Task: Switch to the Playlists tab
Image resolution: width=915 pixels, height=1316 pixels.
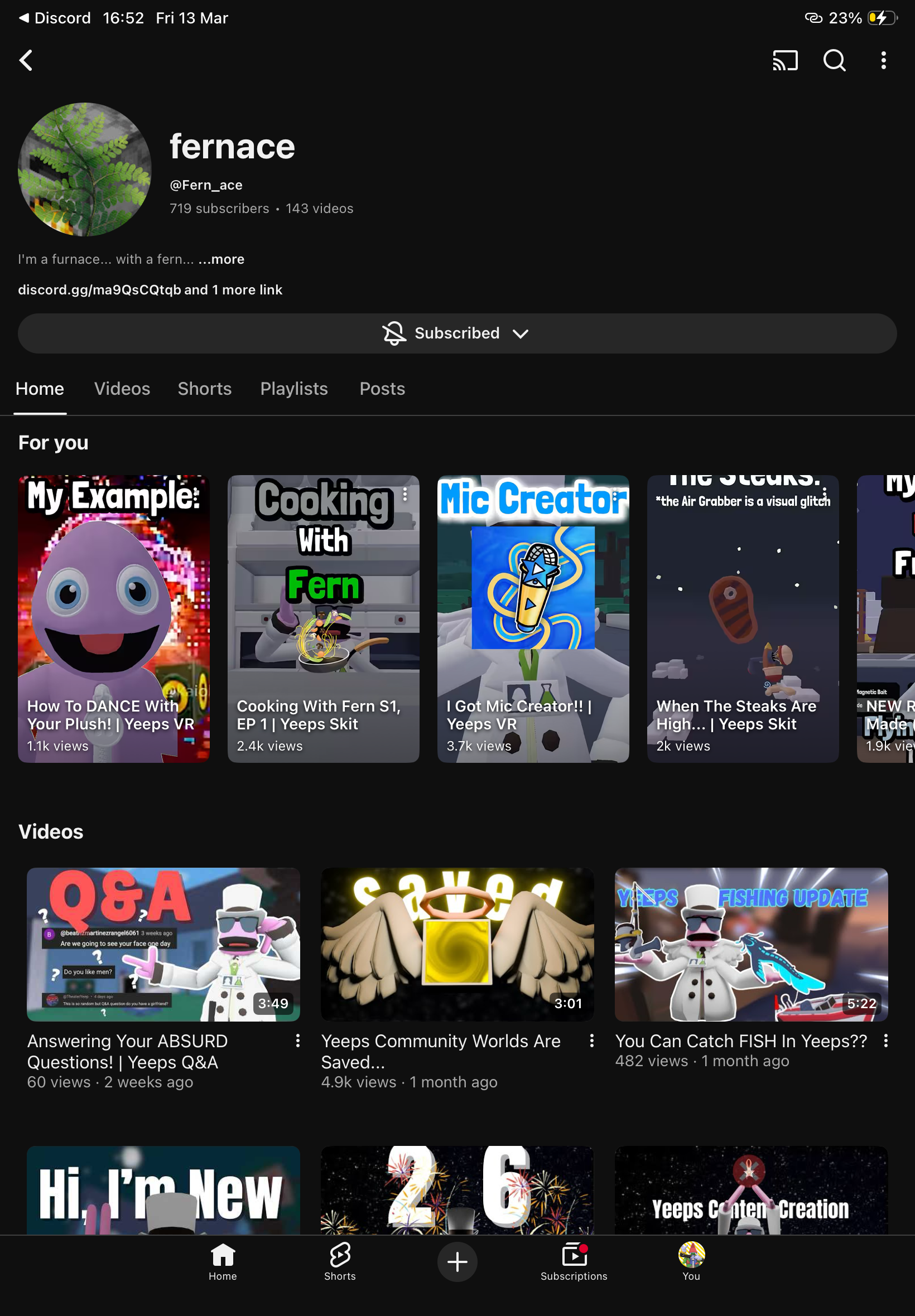Action: coord(294,389)
